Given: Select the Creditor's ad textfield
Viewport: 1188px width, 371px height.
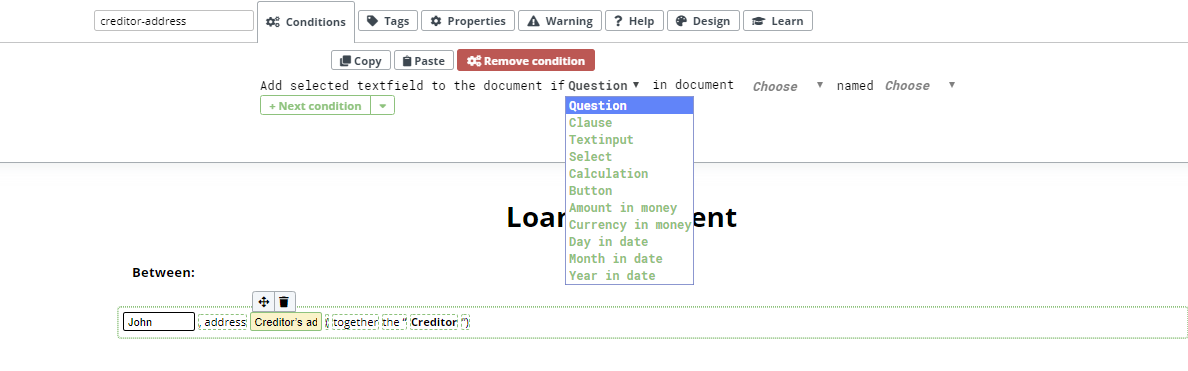Looking at the screenshot, I should (x=286, y=322).
